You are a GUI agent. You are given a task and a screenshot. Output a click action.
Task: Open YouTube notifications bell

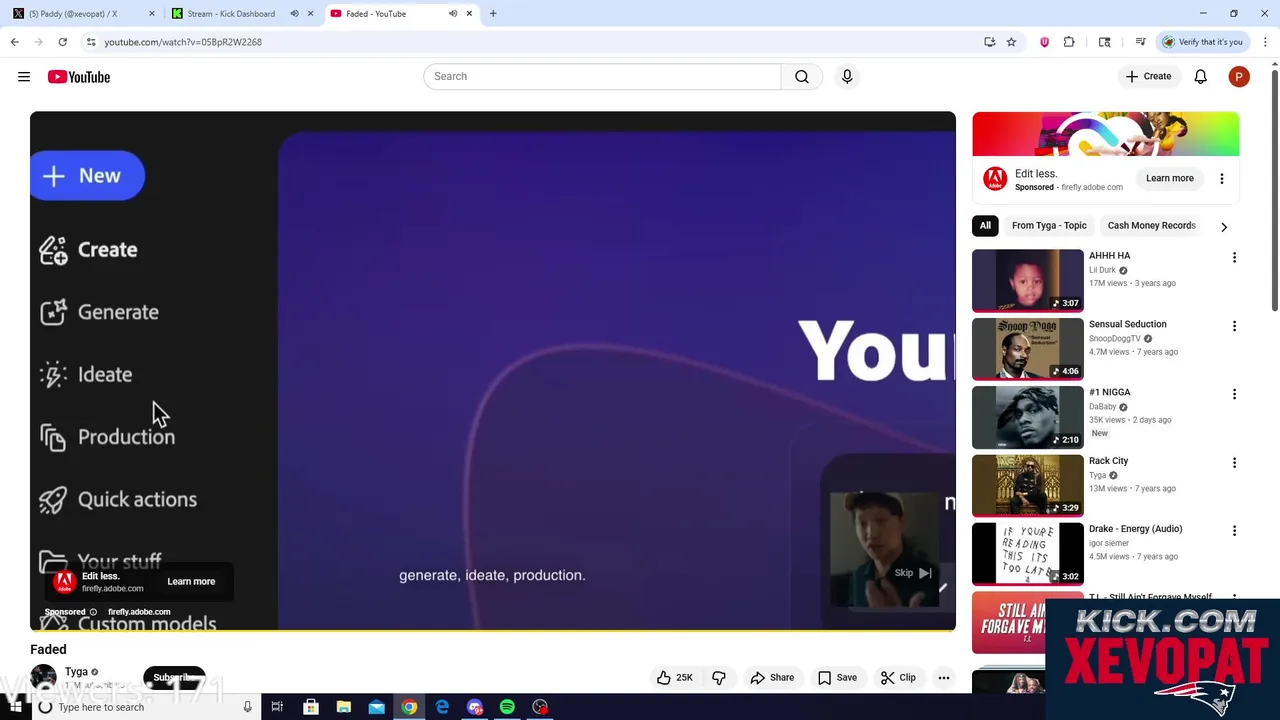pos(1201,77)
